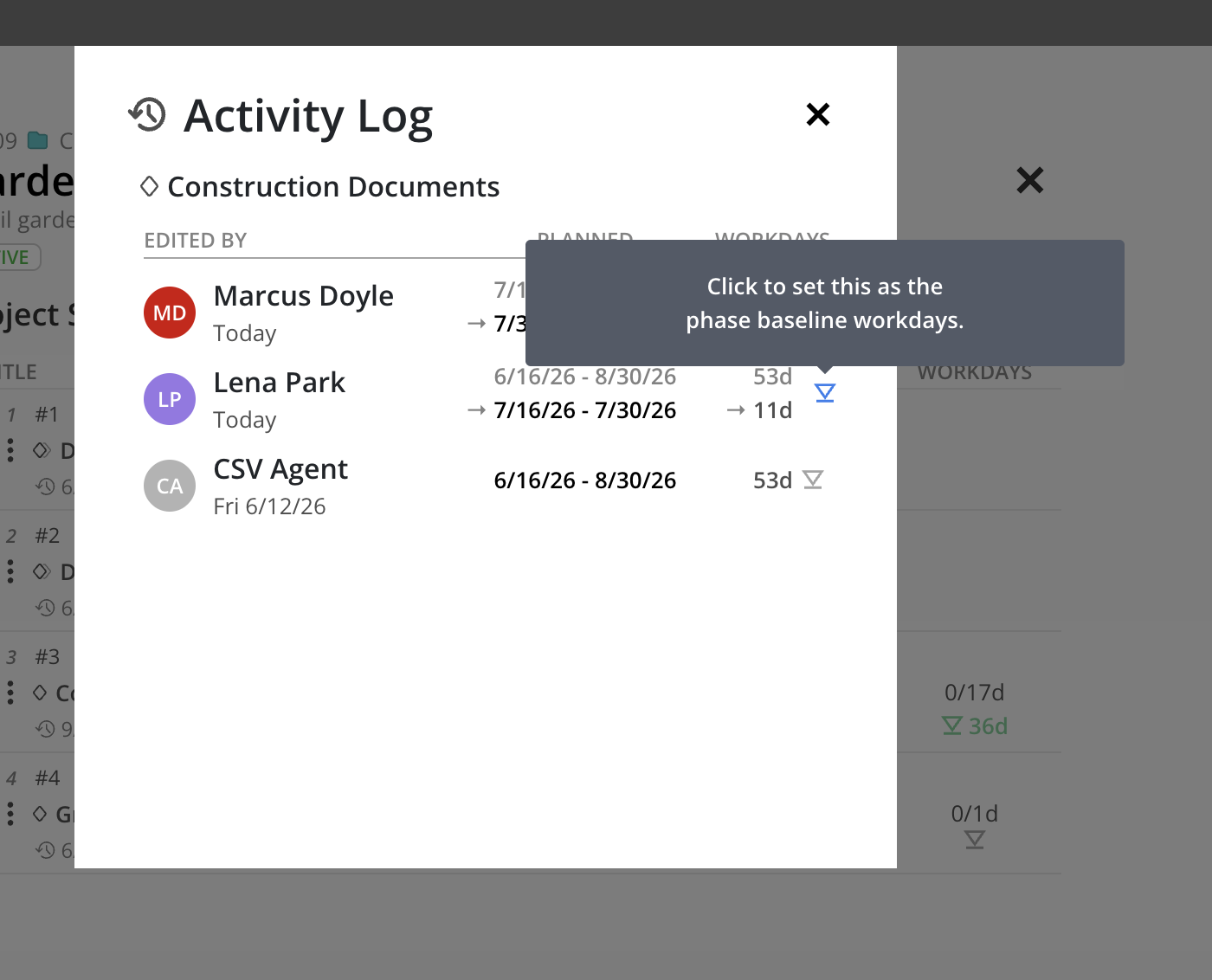Click the EDITED BY column header

196,241
